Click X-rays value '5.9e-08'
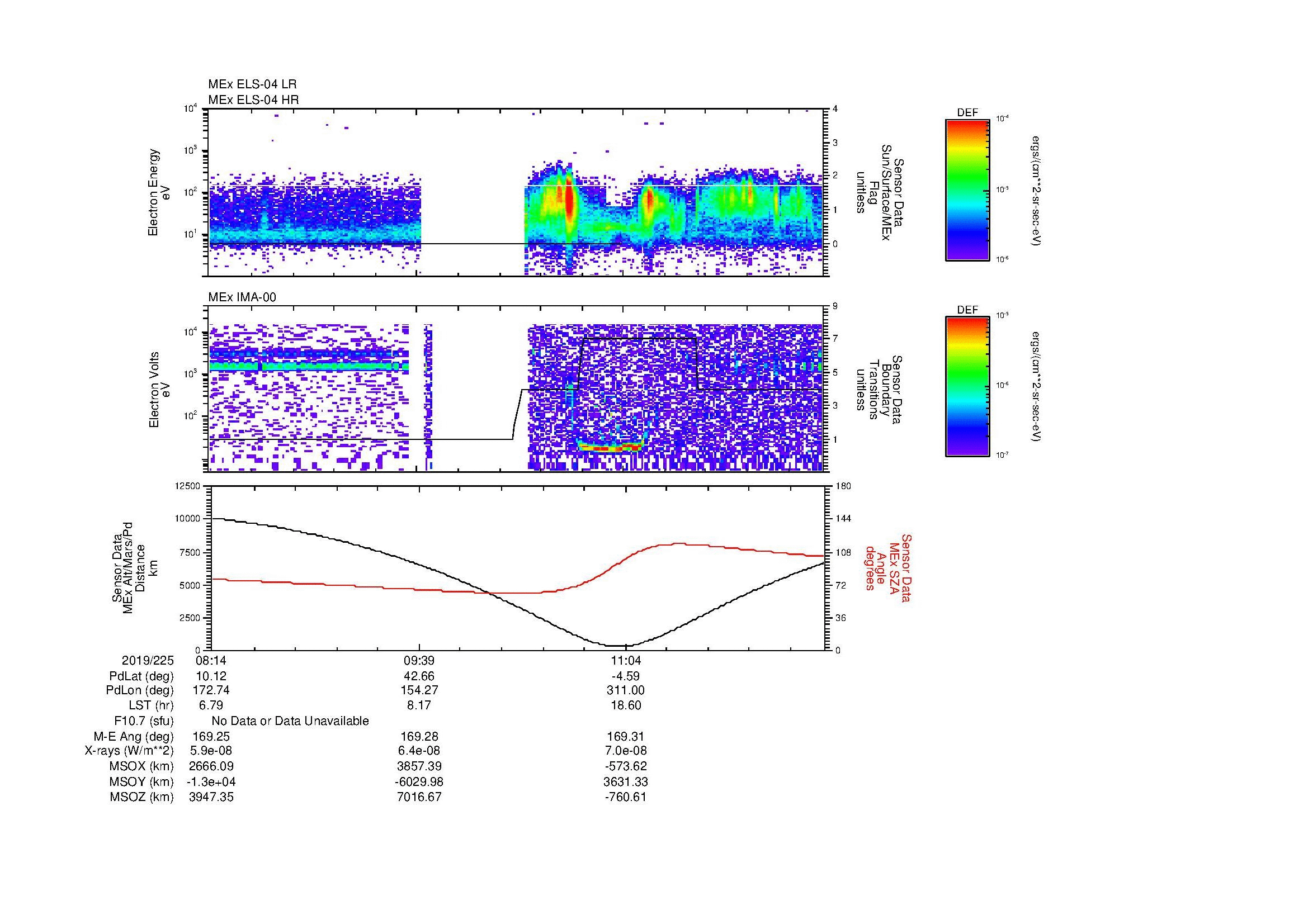1308x924 pixels. [x=211, y=751]
